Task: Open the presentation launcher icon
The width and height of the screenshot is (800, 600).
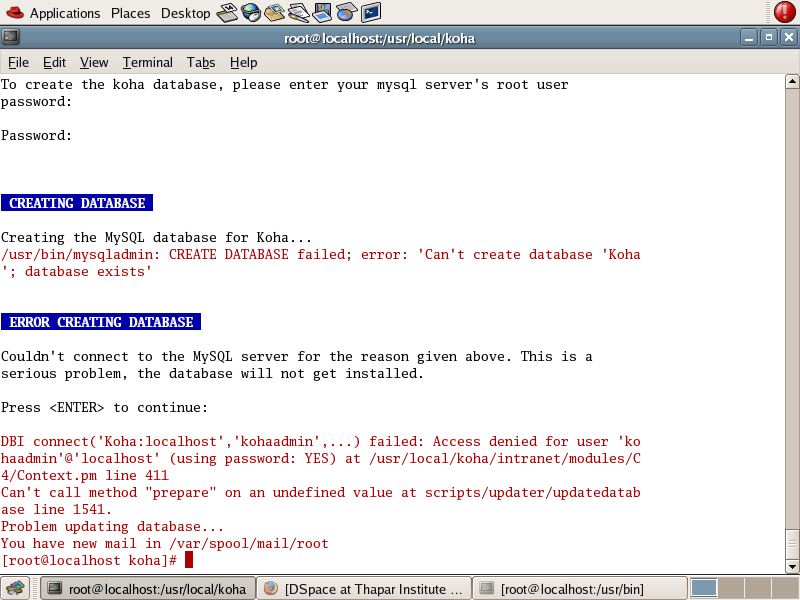Action: (x=323, y=12)
